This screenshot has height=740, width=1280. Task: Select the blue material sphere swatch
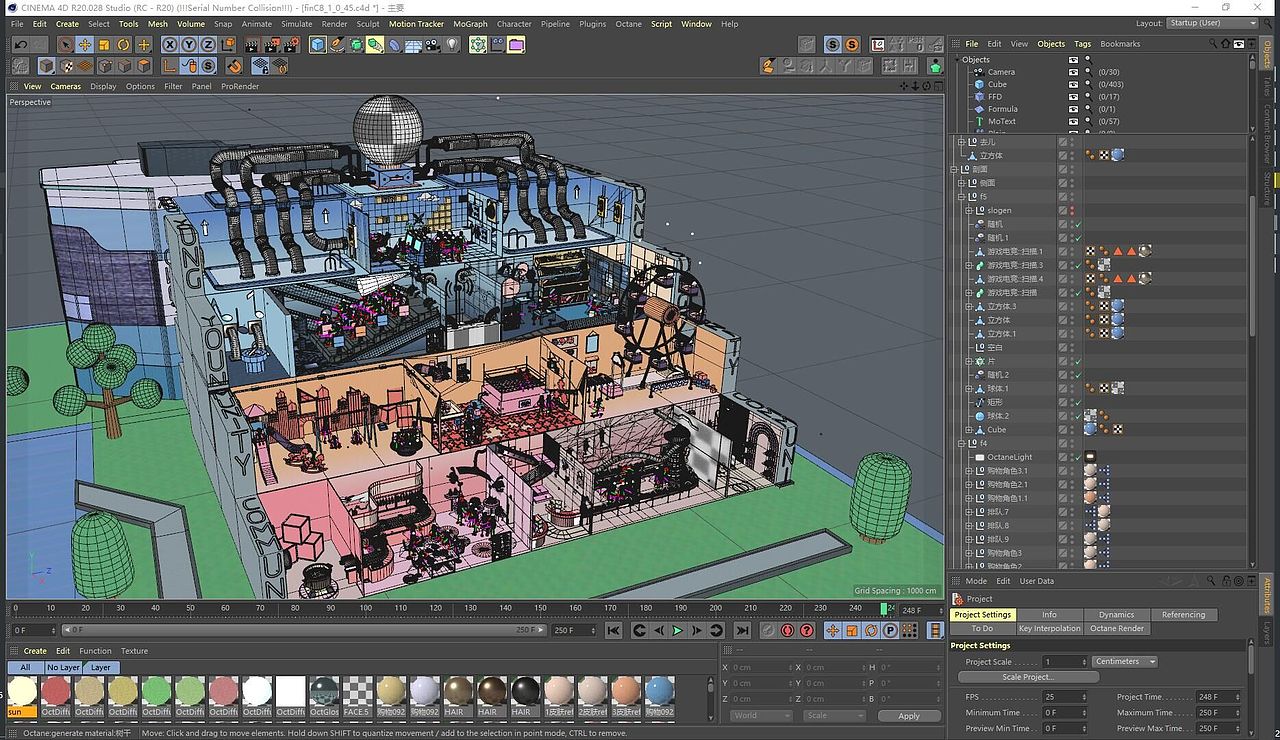659,691
